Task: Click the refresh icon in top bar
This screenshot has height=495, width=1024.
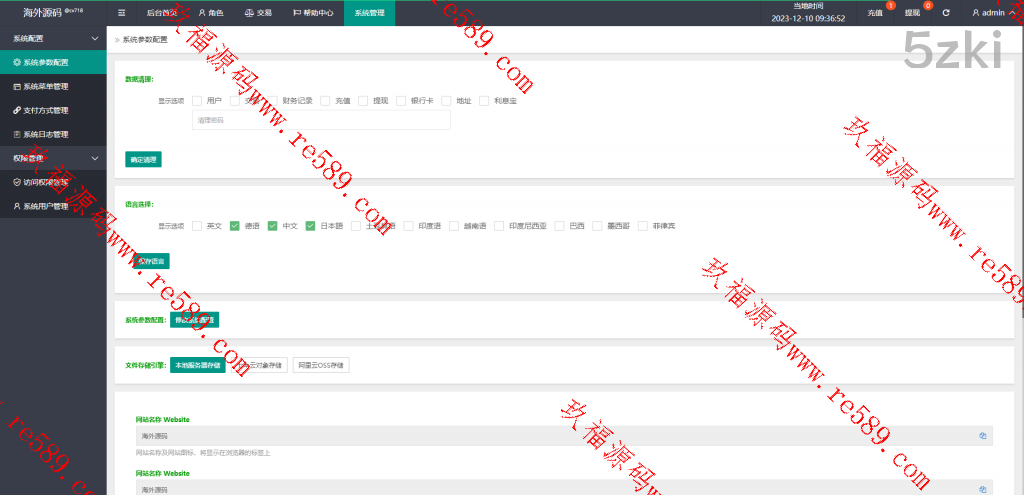Action: pos(946,13)
